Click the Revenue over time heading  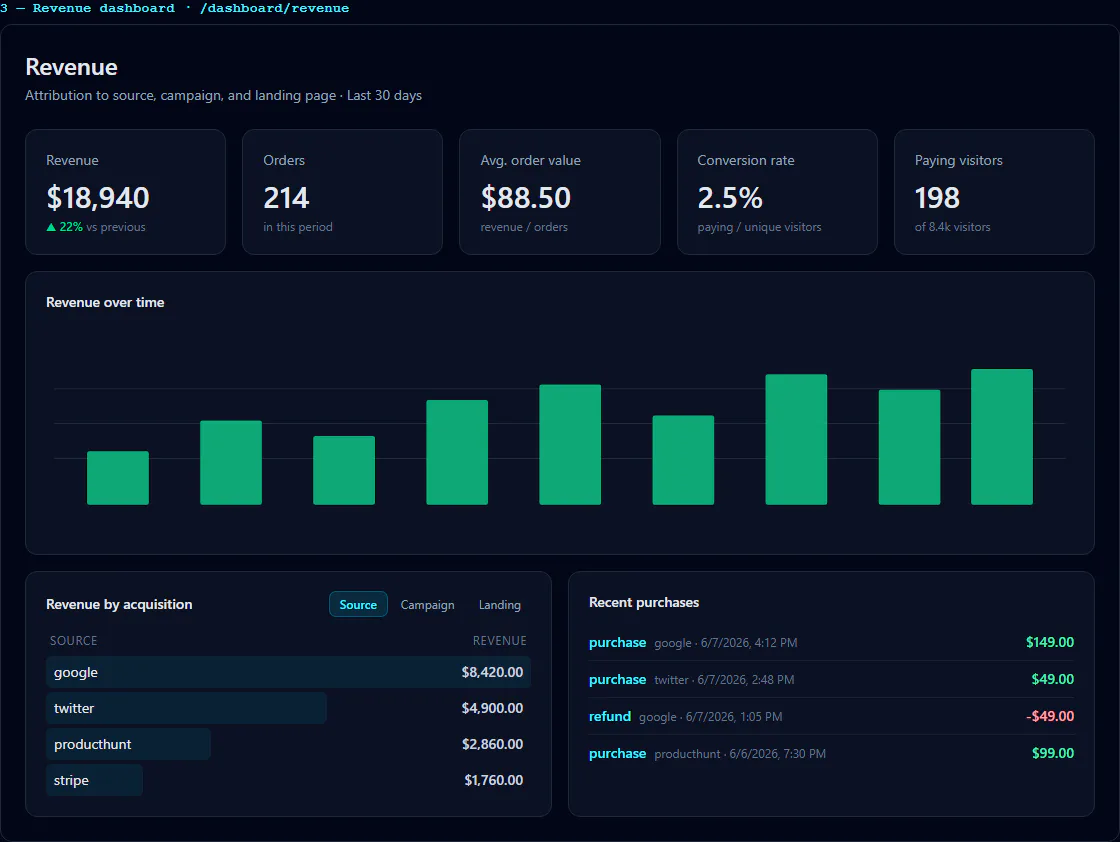point(105,302)
